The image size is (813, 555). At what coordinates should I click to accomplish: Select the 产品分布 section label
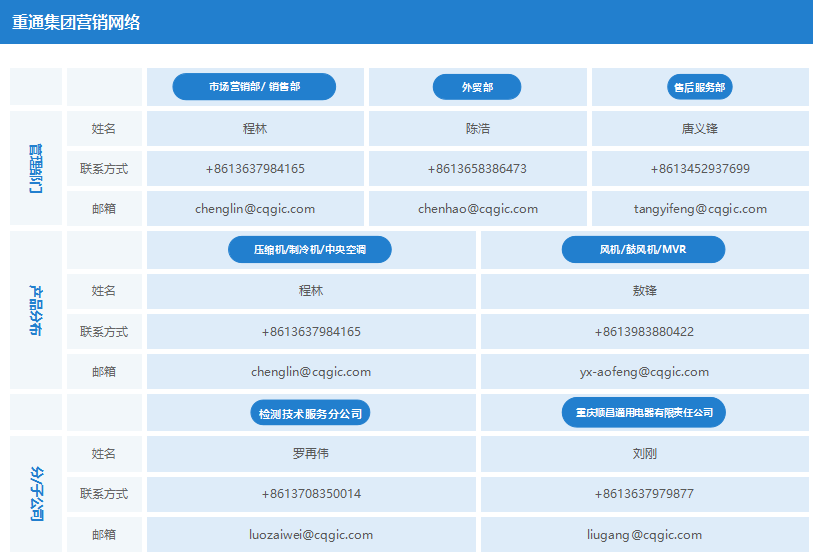point(35,310)
